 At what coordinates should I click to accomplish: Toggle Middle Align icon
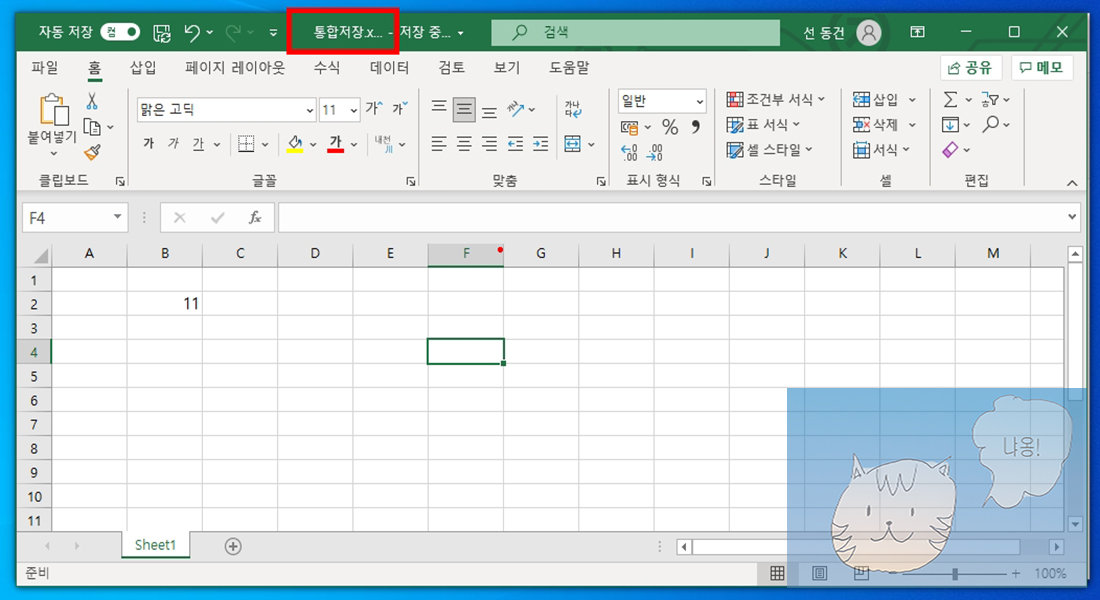464,109
